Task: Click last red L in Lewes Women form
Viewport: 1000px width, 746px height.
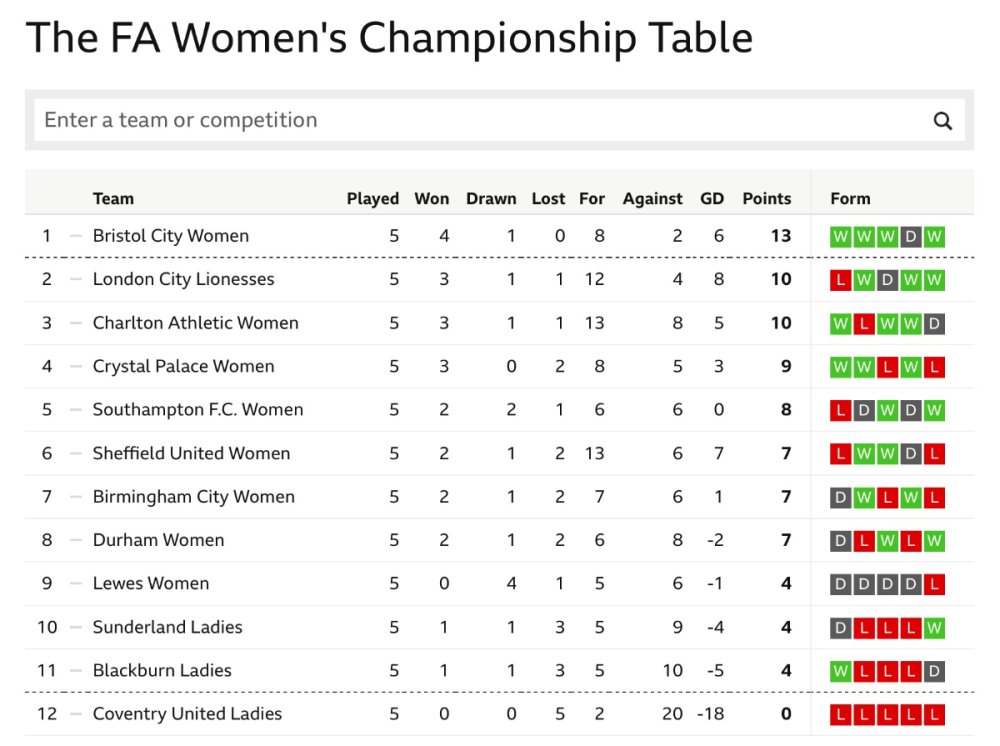Action: click(x=934, y=584)
